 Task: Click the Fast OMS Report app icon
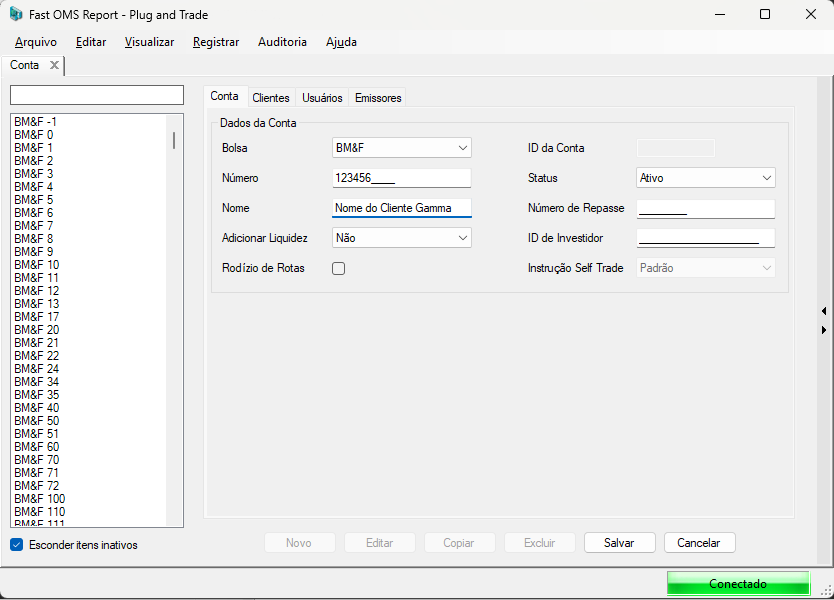coord(16,14)
